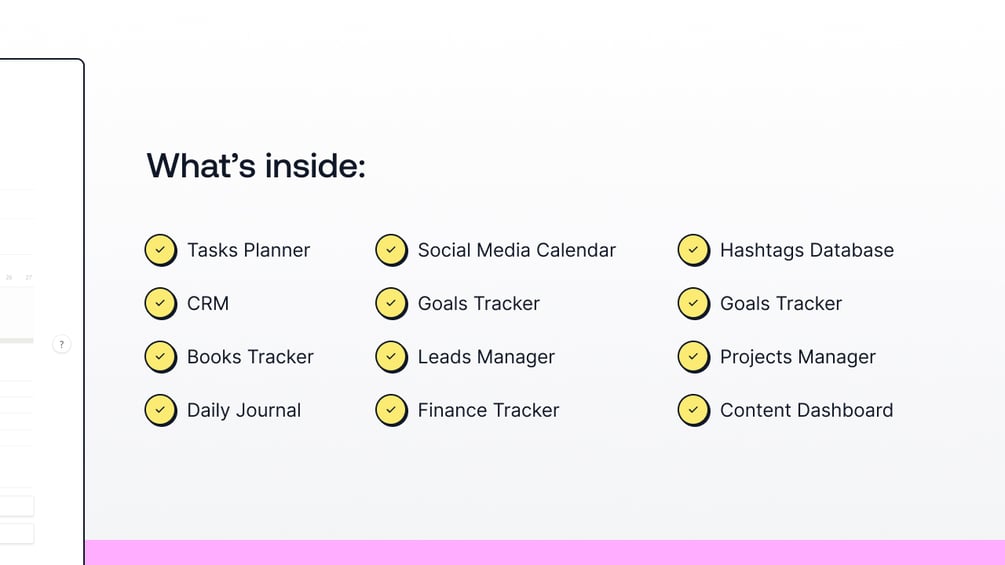
Task: Click the check icon beside Daily Journal
Action: (x=161, y=410)
